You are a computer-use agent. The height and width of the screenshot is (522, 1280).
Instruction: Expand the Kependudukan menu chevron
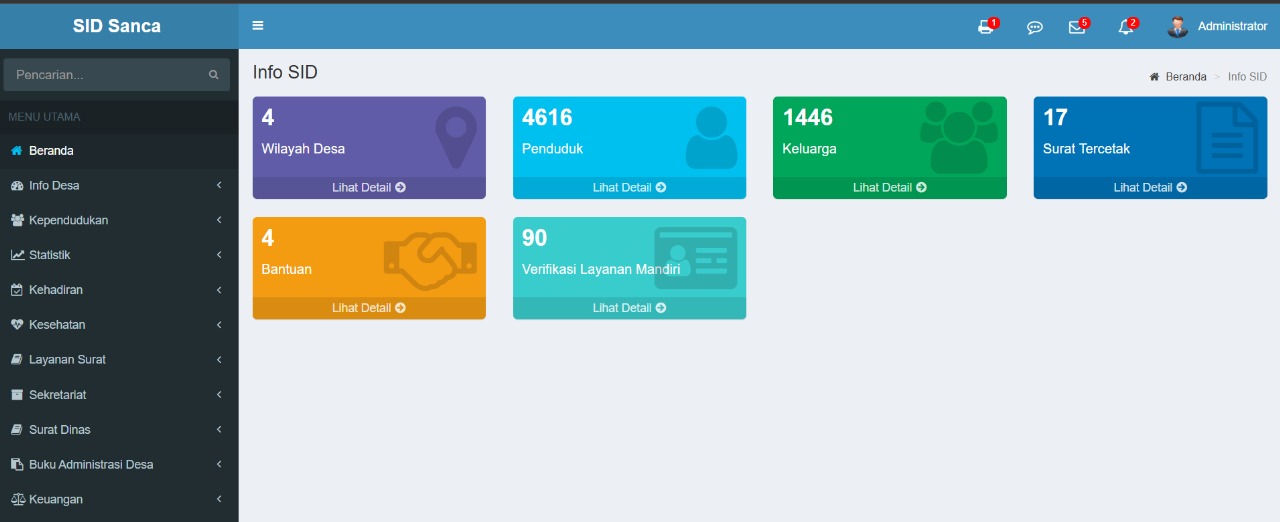click(219, 220)
